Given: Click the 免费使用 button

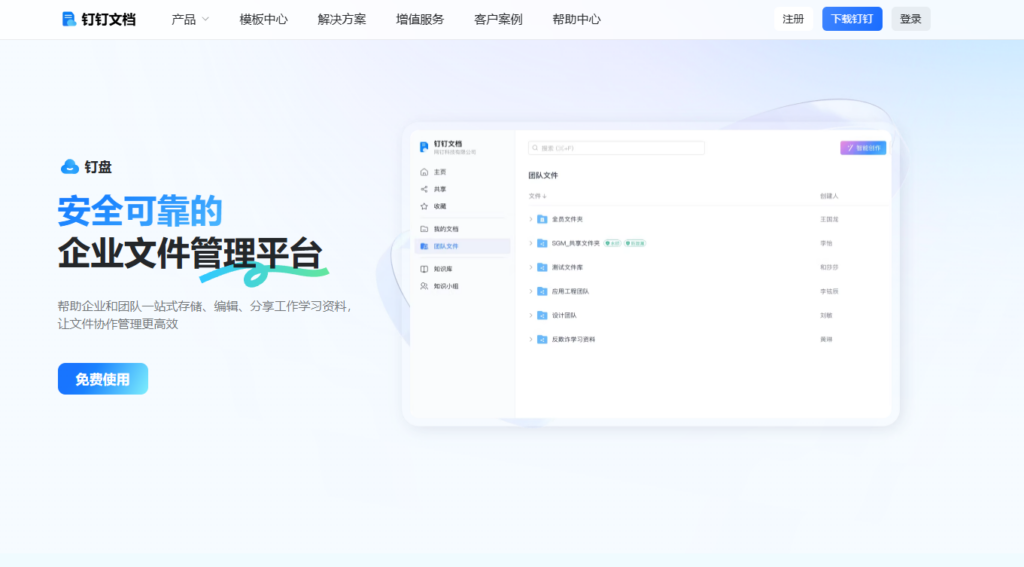Looking at the screenshot, I should click(103, 379).
